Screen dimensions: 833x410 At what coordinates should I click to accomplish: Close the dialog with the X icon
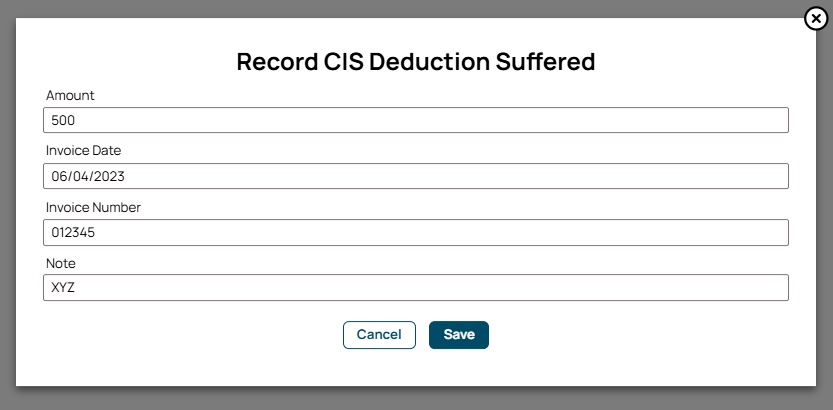coord(816,19)
